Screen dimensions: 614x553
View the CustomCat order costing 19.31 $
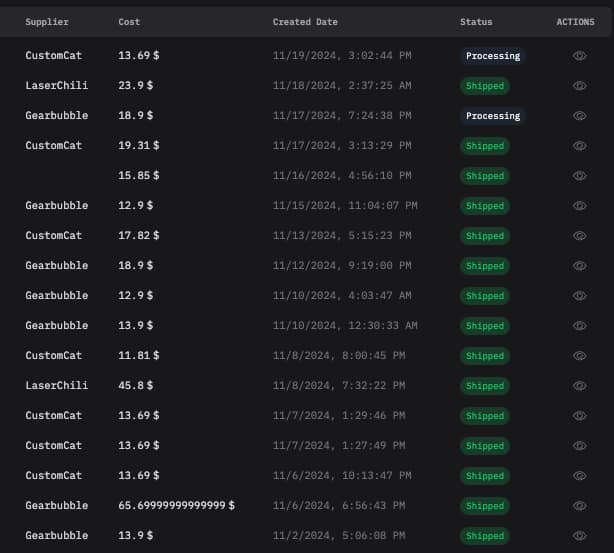579,146
